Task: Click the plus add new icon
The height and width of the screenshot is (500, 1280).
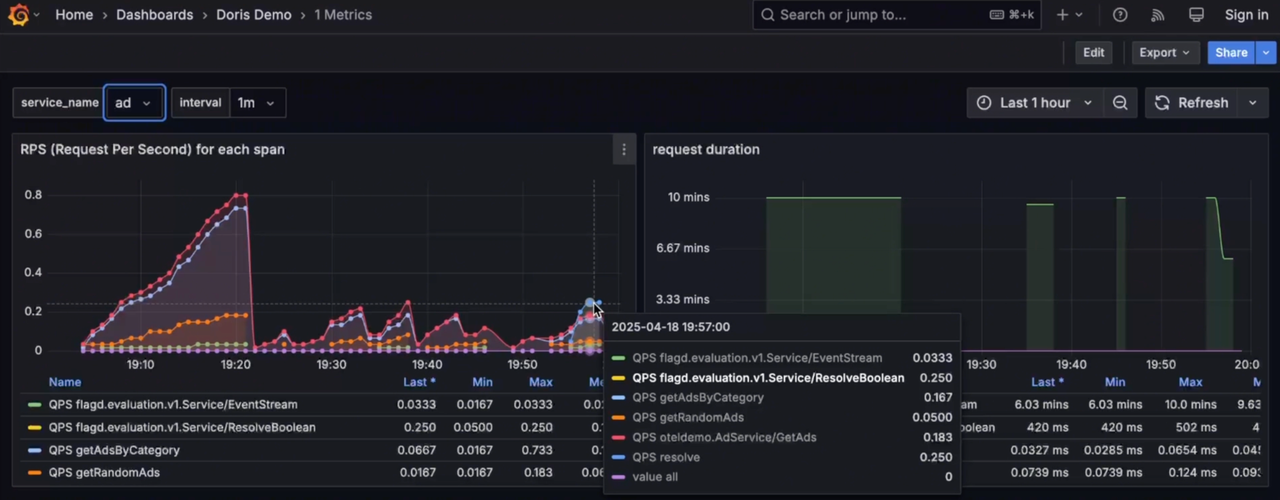Action: coord(1062,15)
